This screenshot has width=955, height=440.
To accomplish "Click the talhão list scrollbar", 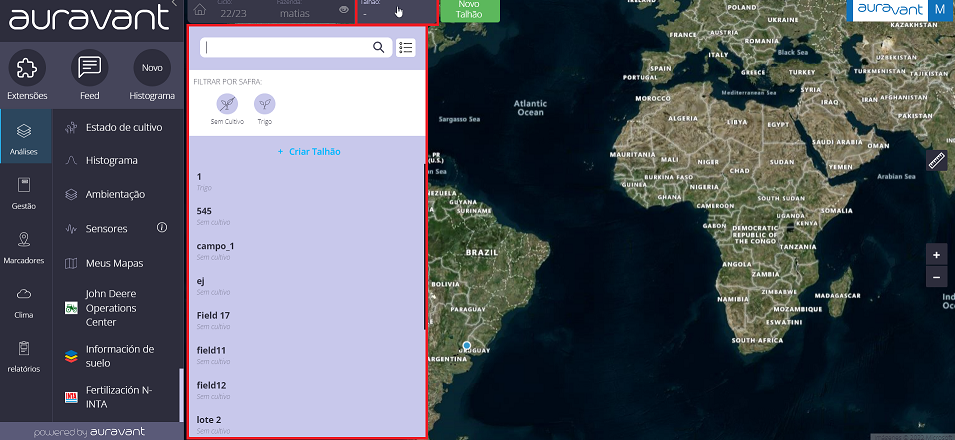I will [425, 247].
